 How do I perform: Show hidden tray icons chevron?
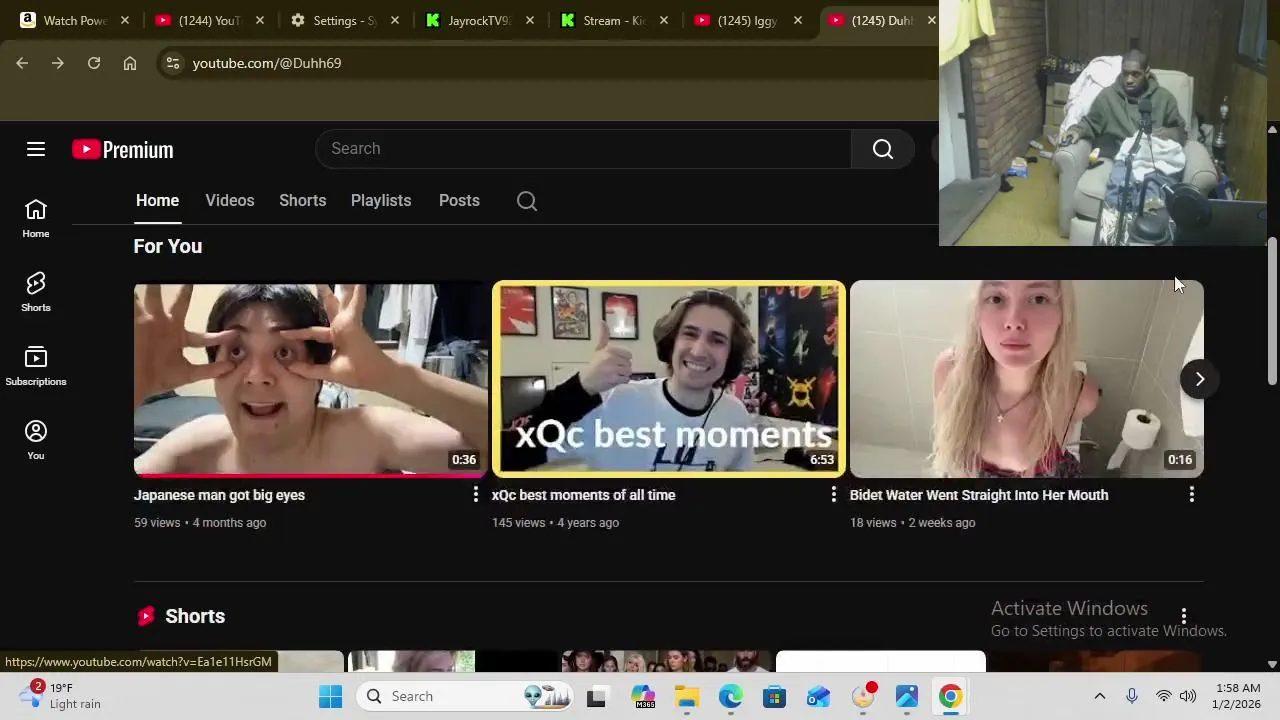pos(1100,696)
